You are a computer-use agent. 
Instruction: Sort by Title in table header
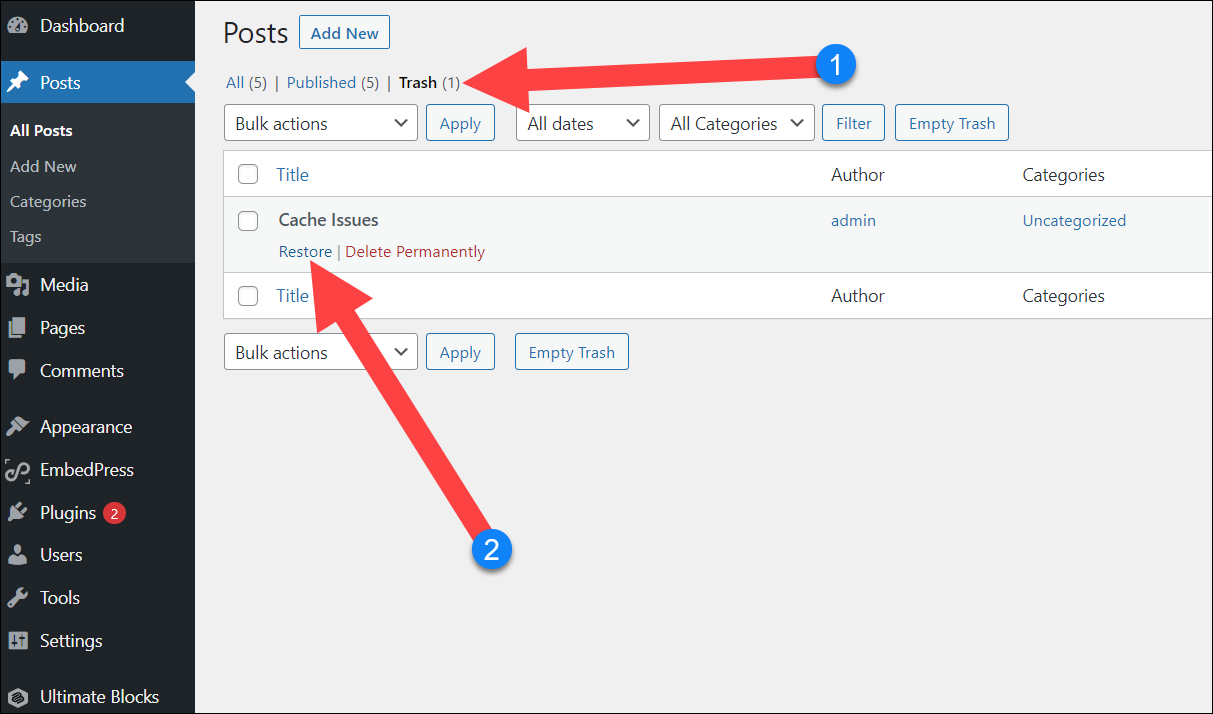coord(293,175)
